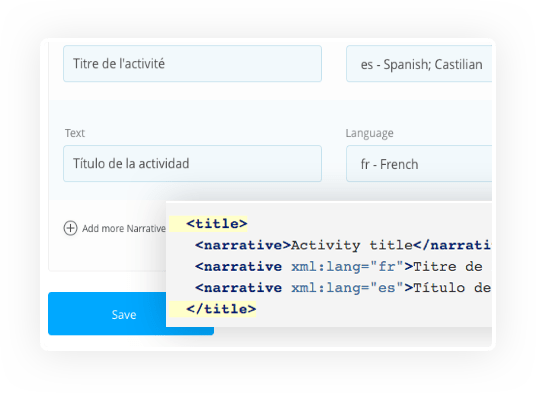Select the highlighted opening <title> tag
The image size is (536, 393).
(216, 224)
